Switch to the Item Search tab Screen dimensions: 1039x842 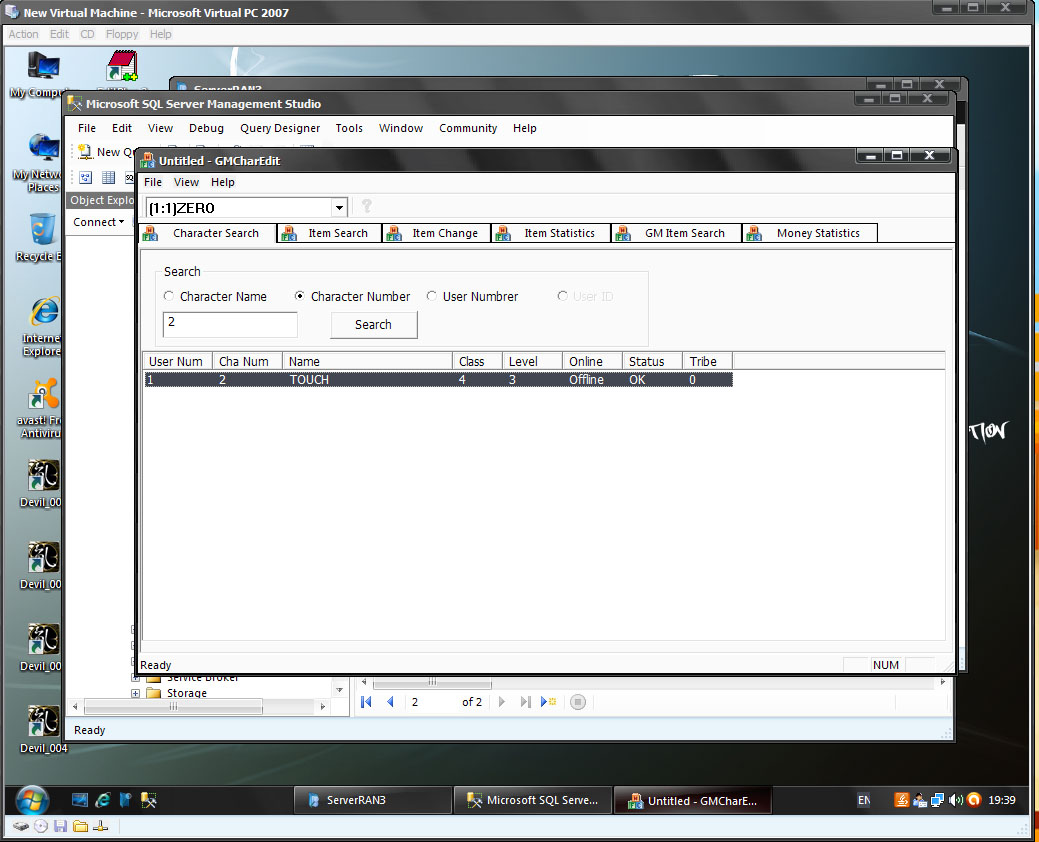tap(329, 233)
